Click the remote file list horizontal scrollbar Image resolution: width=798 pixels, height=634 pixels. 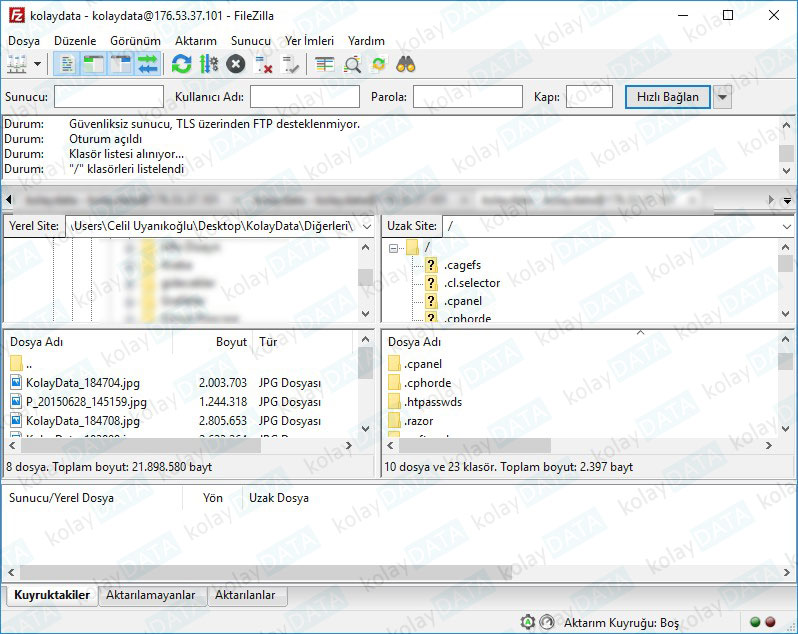pyautogui.click(x=474, y=446)
